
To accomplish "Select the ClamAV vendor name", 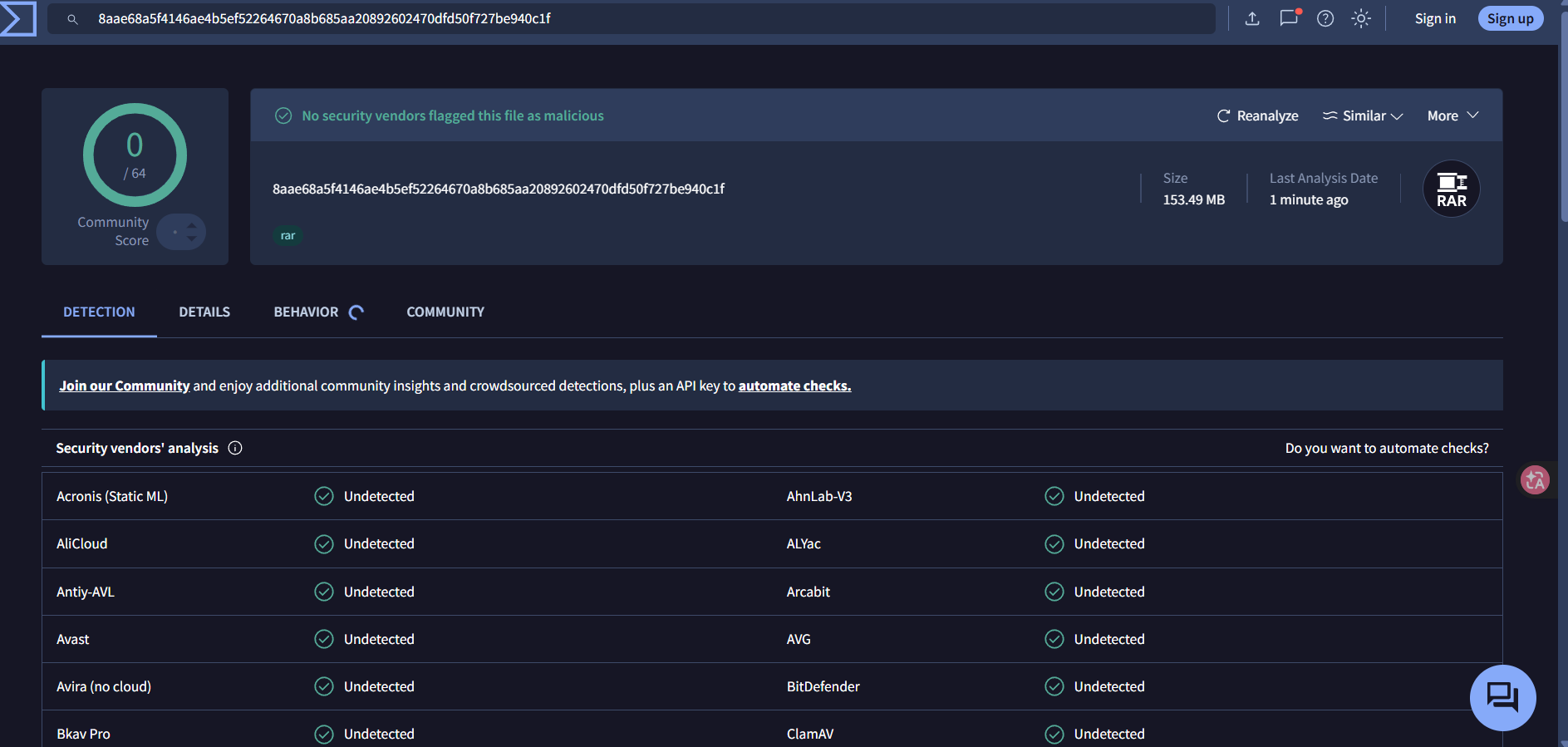I will (810, 734).
